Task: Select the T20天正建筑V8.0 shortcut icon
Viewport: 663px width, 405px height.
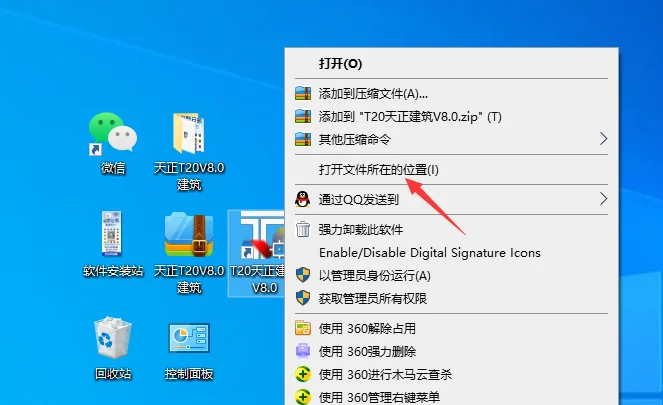Action: 262,235
